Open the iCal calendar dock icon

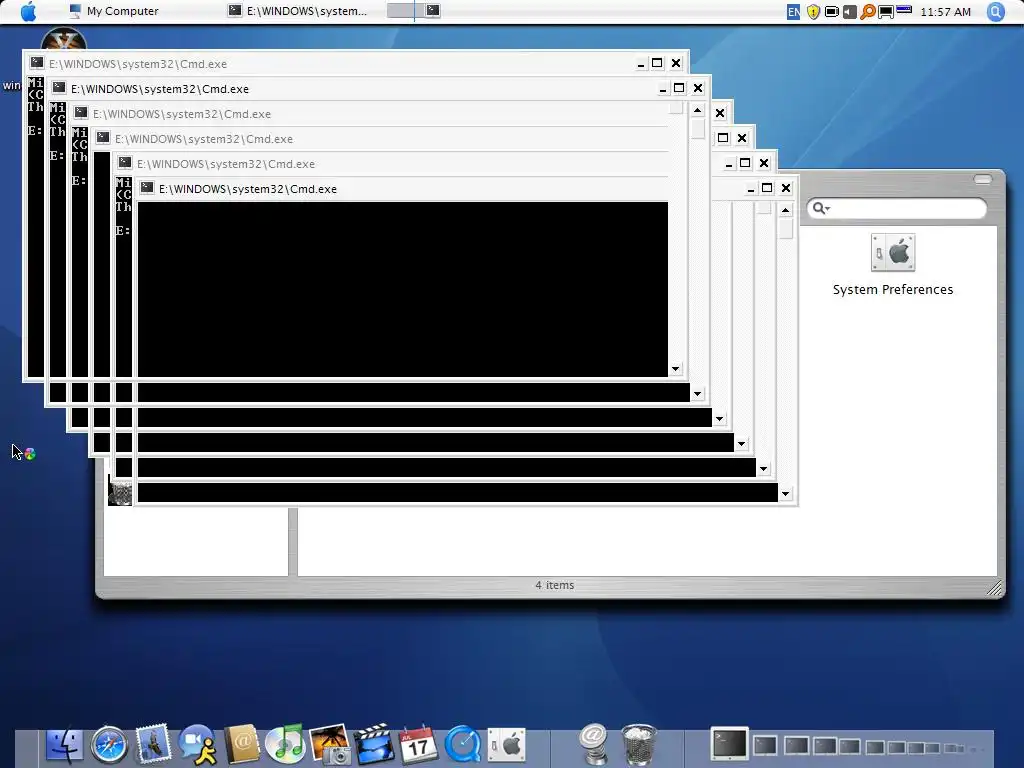[418, 744]
